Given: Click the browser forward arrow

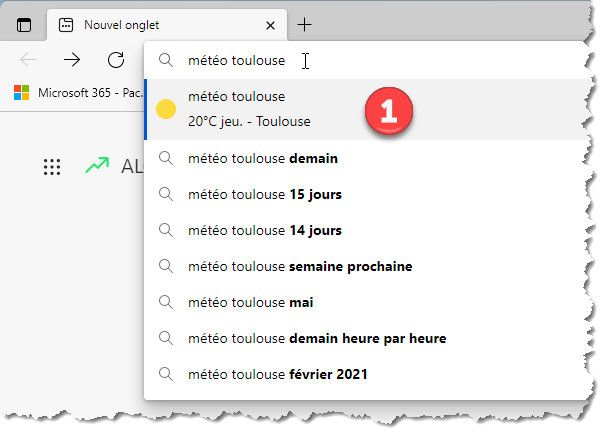Looking at the screenshot, I should pos(72,60).
